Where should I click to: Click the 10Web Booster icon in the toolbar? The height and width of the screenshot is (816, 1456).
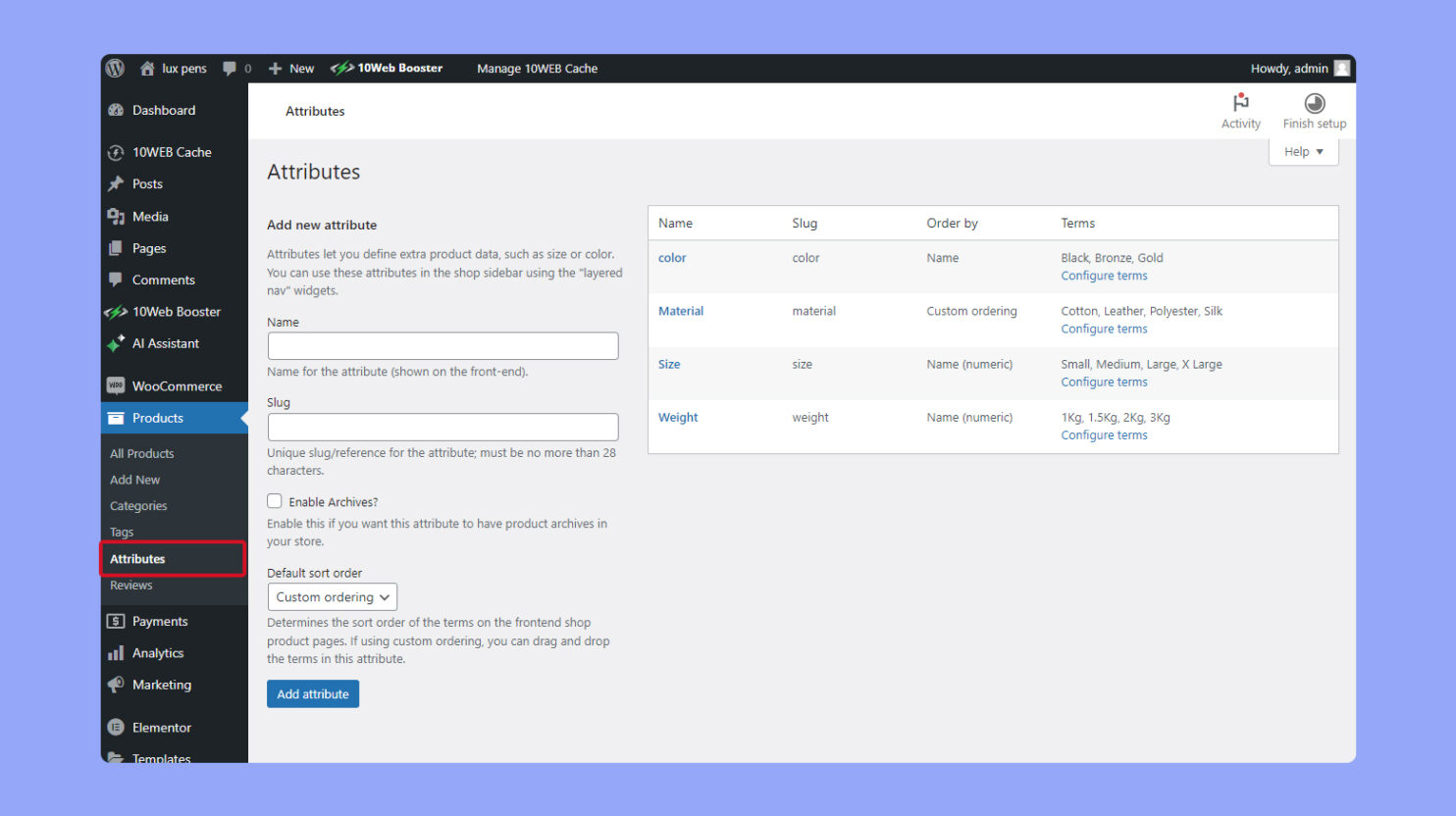(344, 69)
